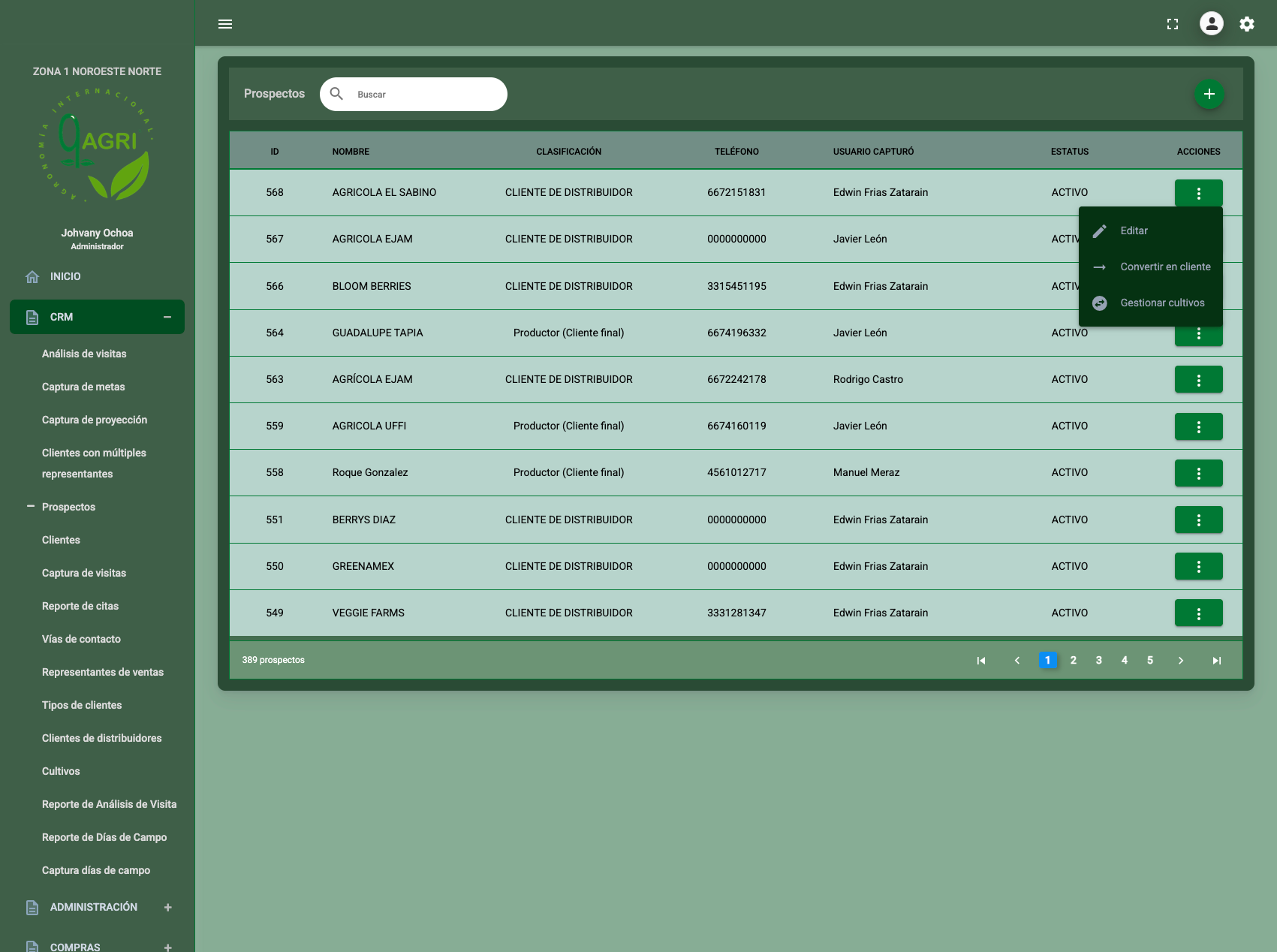The height and width of the screenshot is (952, 1277).
Task: Go to page 3 of prospects
Action: [x=1098, y=660]
